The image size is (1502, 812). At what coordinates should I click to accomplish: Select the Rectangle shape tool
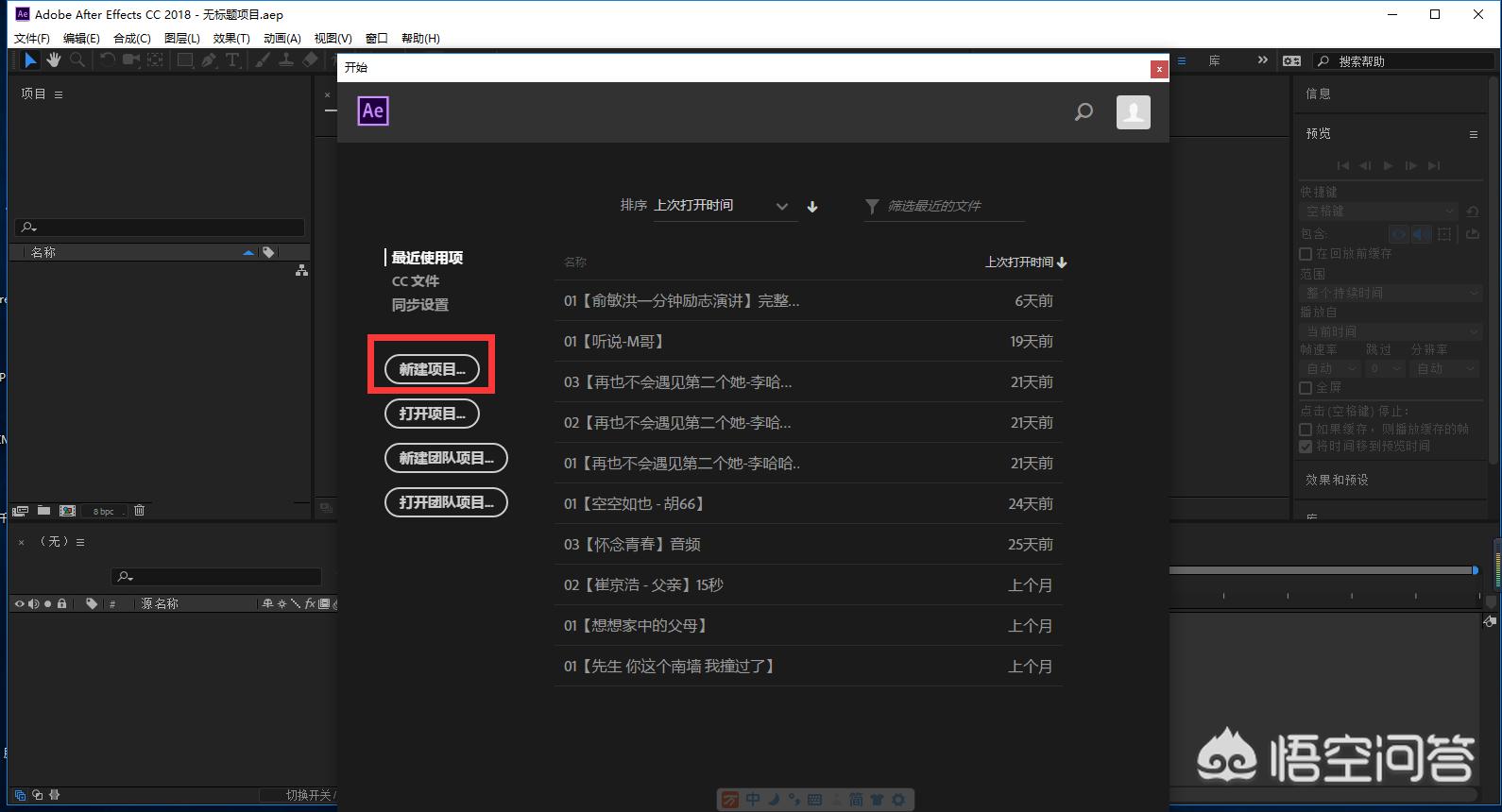tap(185, 60)
